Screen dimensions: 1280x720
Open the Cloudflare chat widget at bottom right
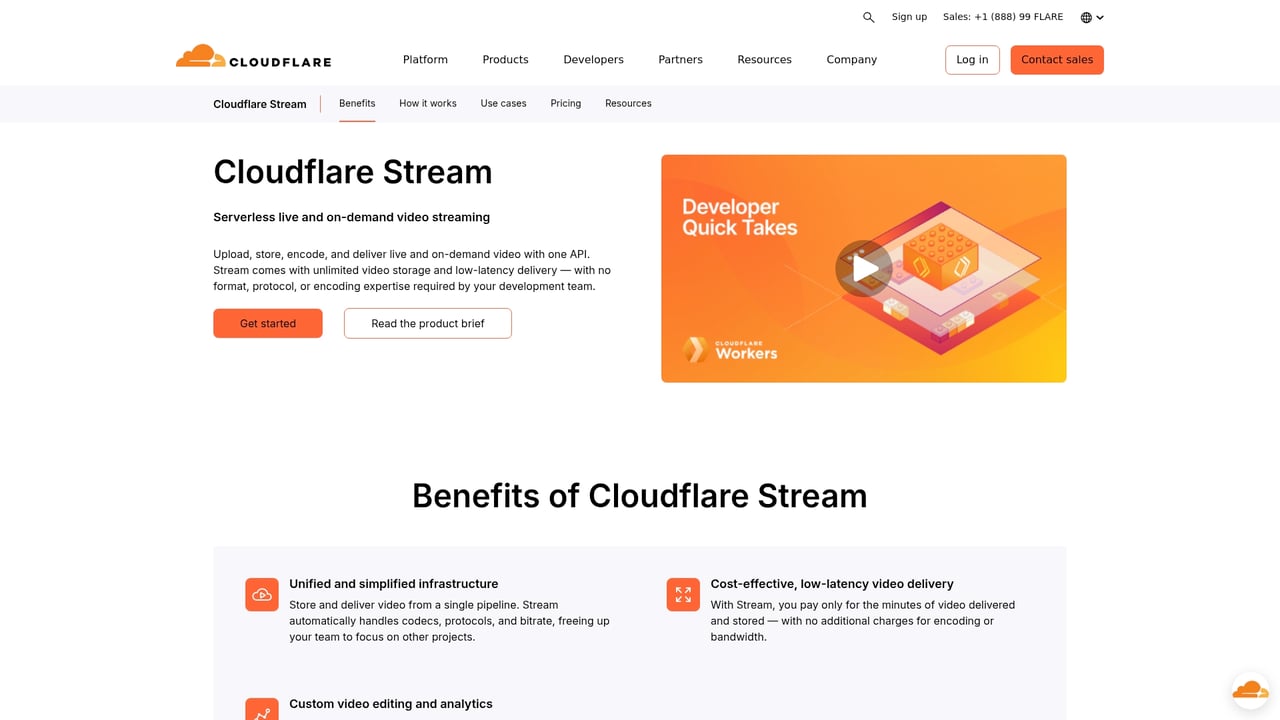point(1249,689)
